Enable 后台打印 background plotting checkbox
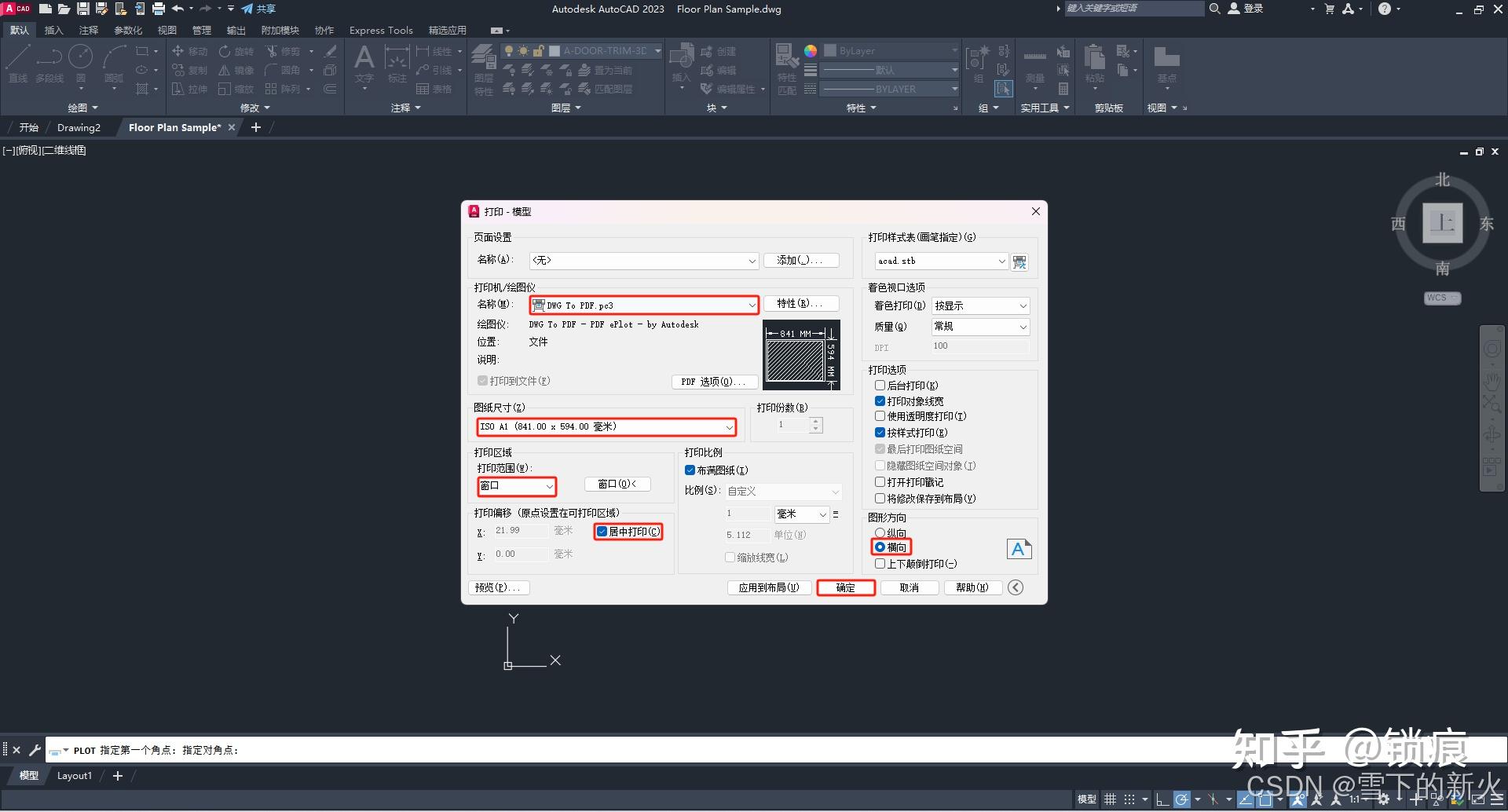This screenshot has width=1508, height=812. (880, 386)
